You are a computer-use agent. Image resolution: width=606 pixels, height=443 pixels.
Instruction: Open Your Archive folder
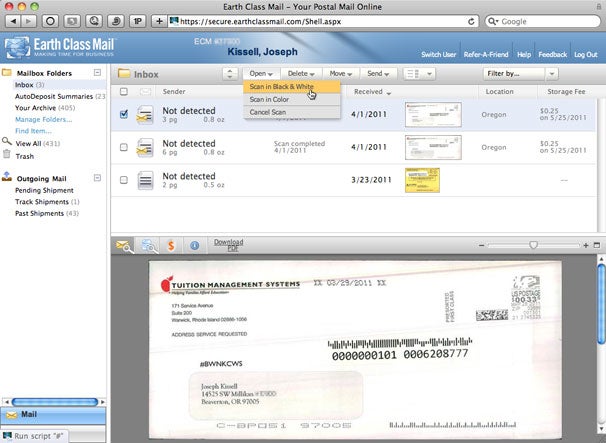coord(45,108)
